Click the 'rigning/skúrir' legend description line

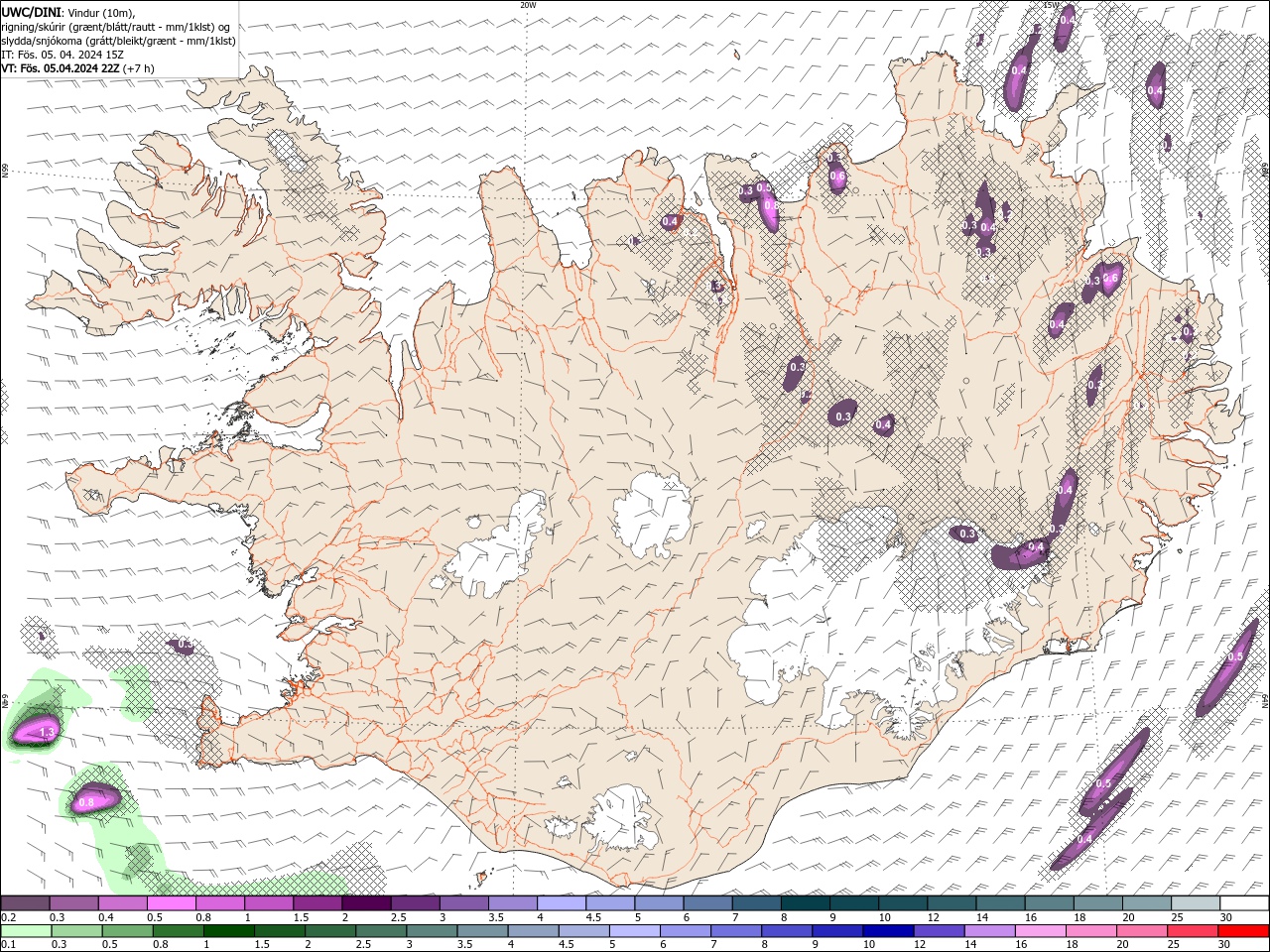click(116, 27)
